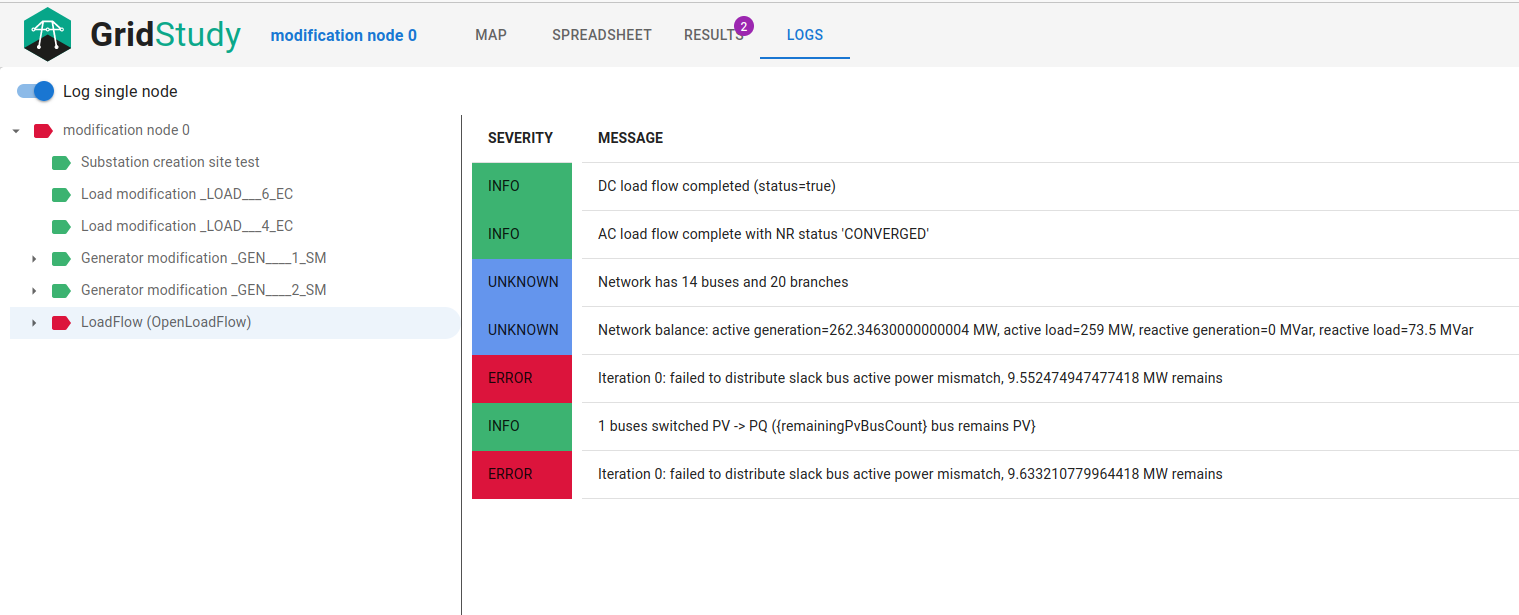Click the red tag icon beside LoadFlow (OpenLoadFlow)
1519x615 pixels.
coord(61,322)
